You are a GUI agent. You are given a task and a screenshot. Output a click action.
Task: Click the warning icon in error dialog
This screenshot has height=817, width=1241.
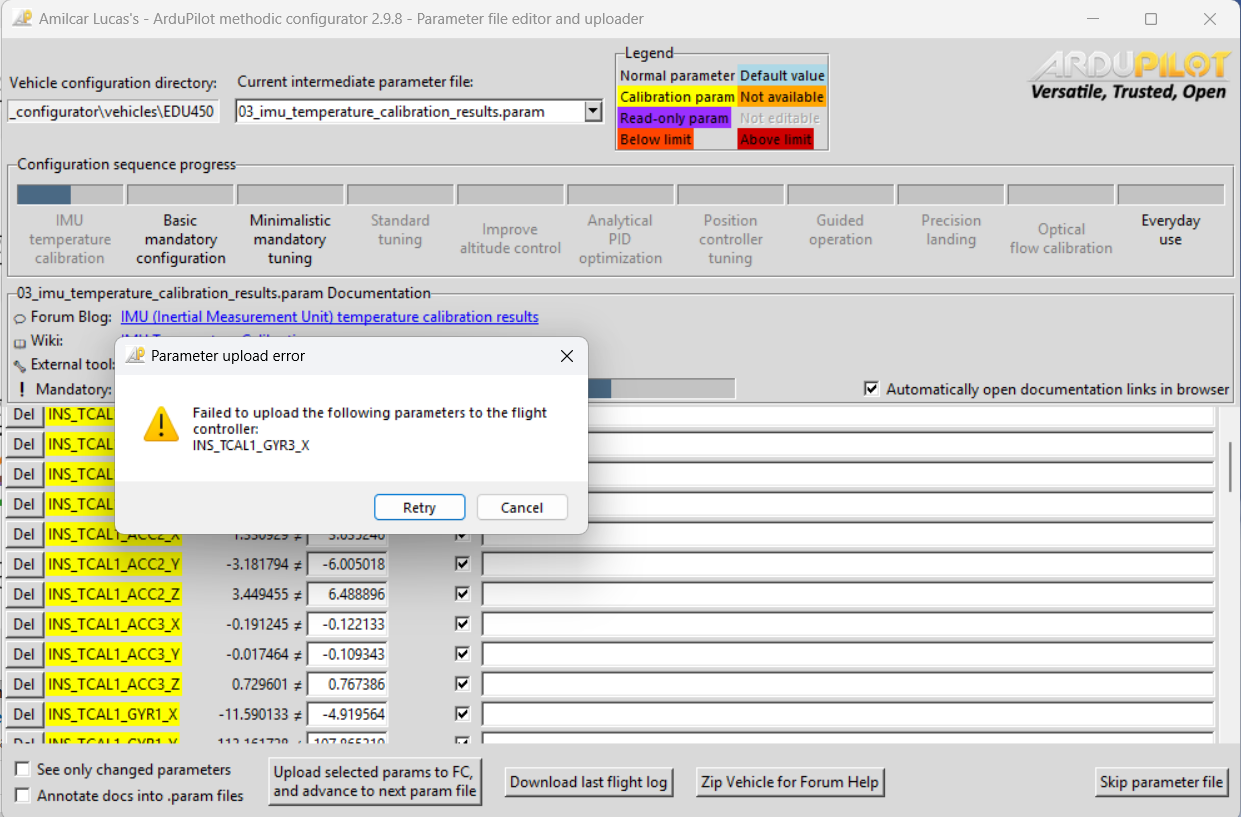[x=160, y=424]
